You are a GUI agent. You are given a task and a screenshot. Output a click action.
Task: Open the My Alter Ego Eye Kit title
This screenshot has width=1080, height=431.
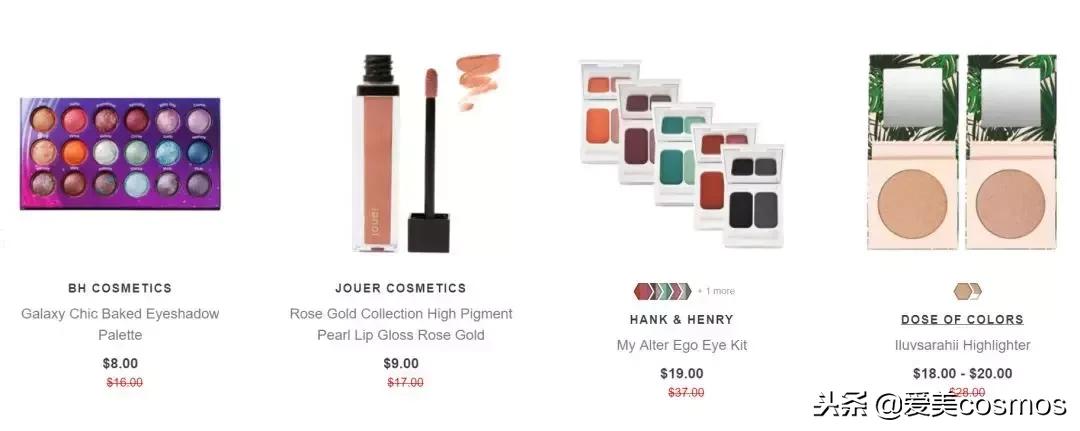(681, 345)
